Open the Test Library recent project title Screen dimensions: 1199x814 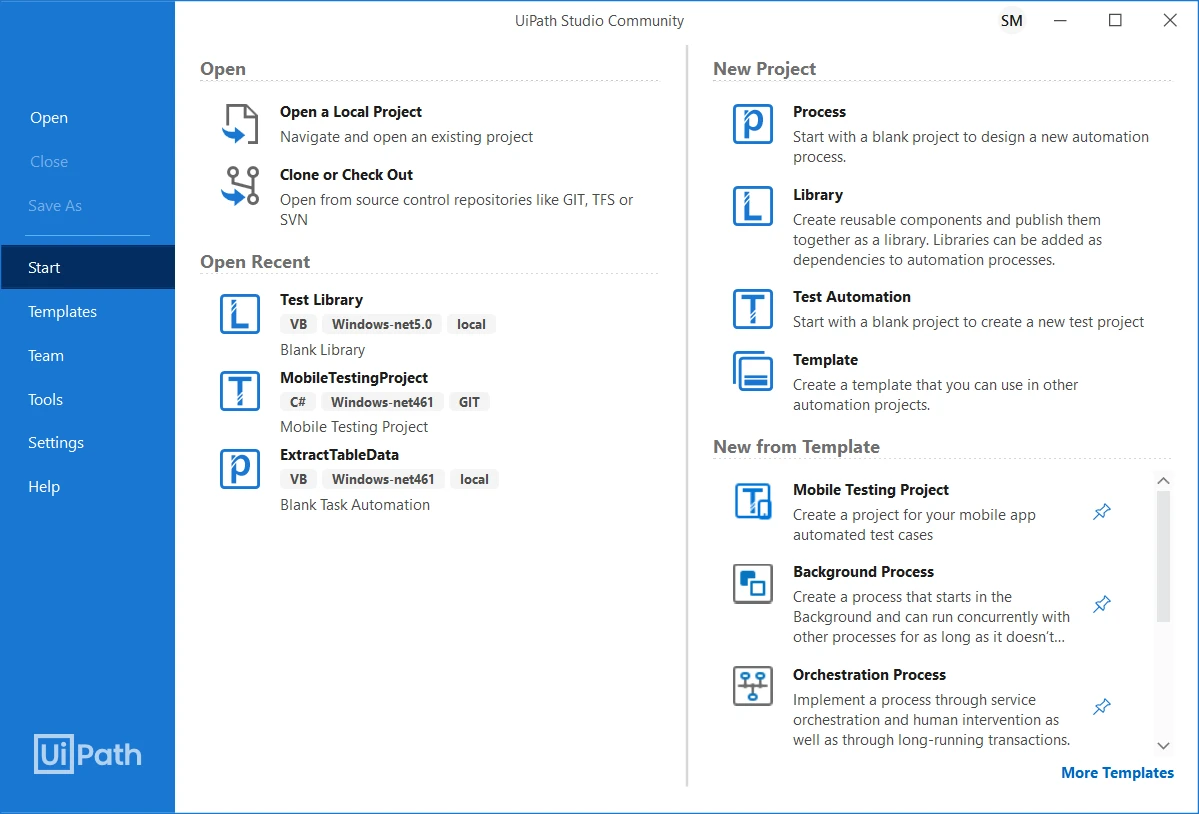pos(321,300)
